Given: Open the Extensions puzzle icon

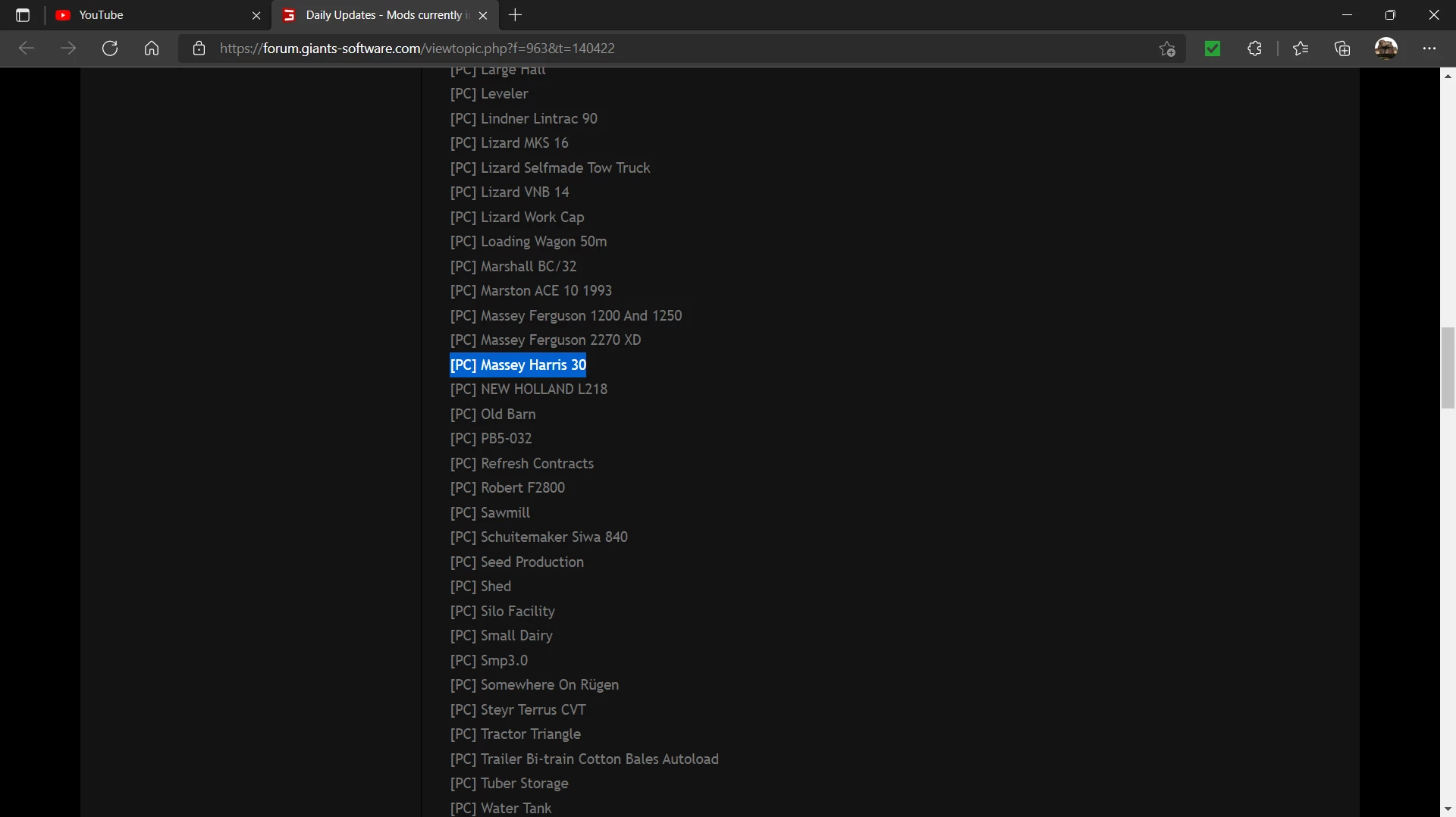Looking at the screenshot, I should click(x=1254, y=49).
